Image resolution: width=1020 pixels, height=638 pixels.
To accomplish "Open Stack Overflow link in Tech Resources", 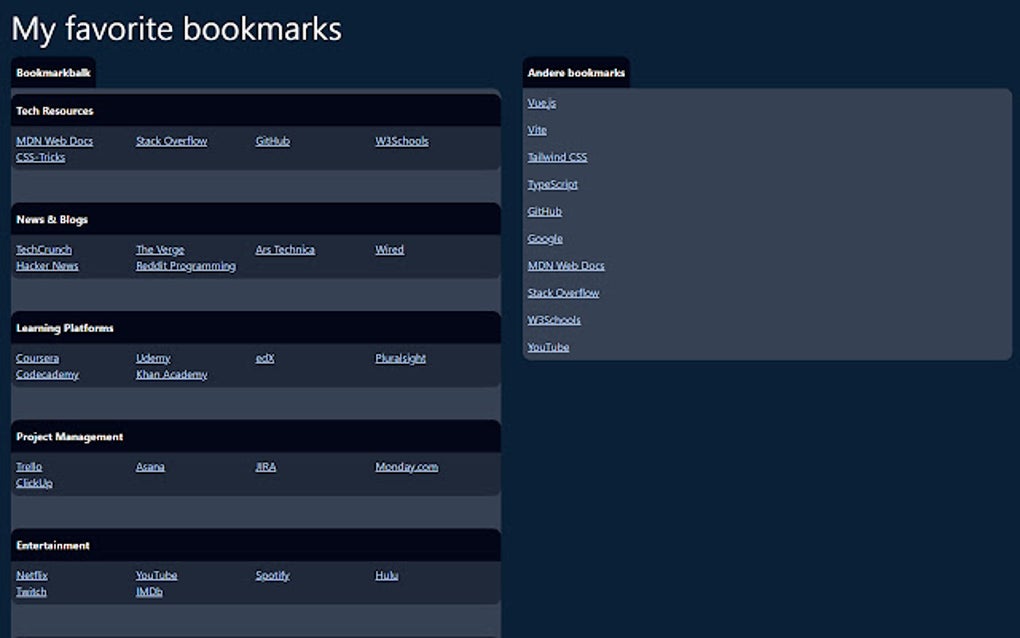I will click(x=172, y=141).
